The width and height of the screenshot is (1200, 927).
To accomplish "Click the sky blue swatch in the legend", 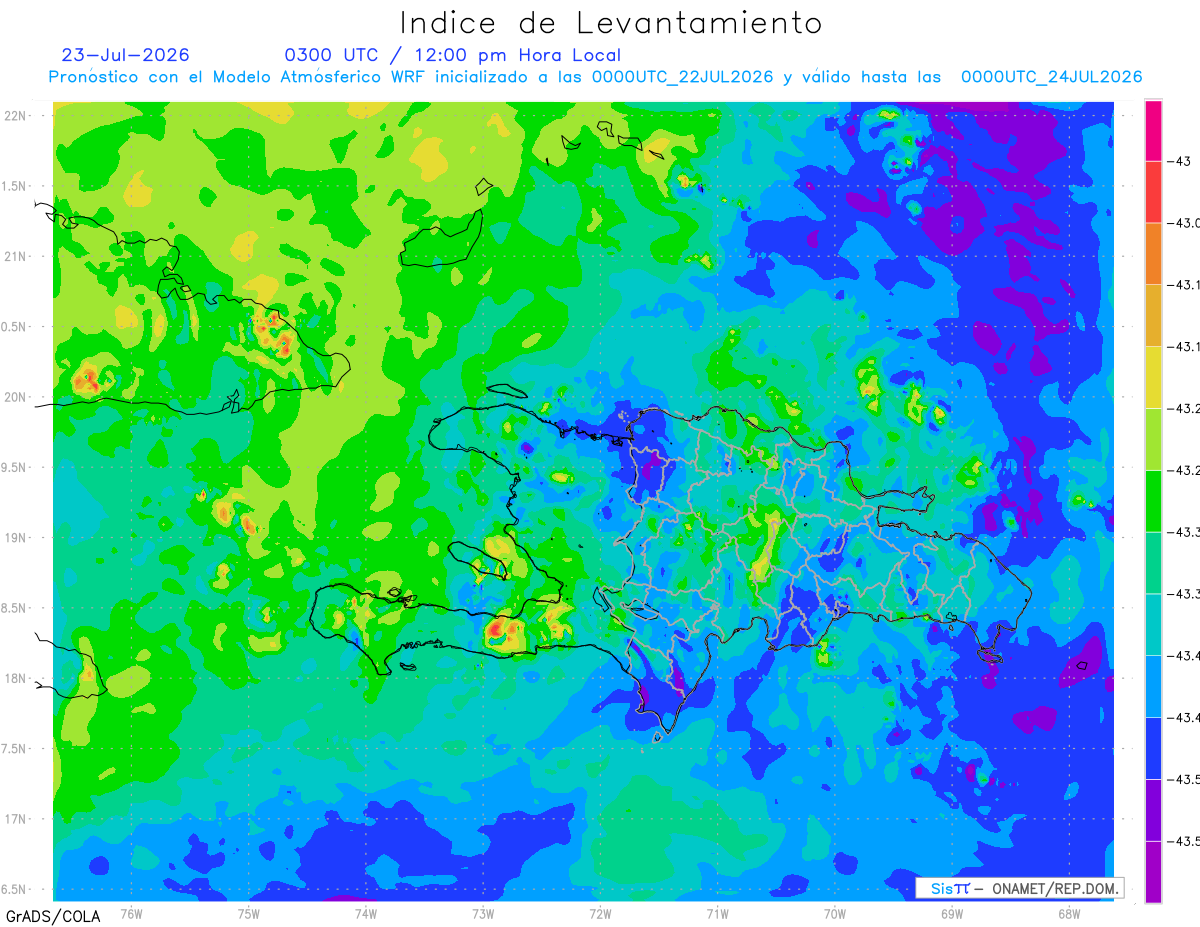I will [x=1153, y=686].
